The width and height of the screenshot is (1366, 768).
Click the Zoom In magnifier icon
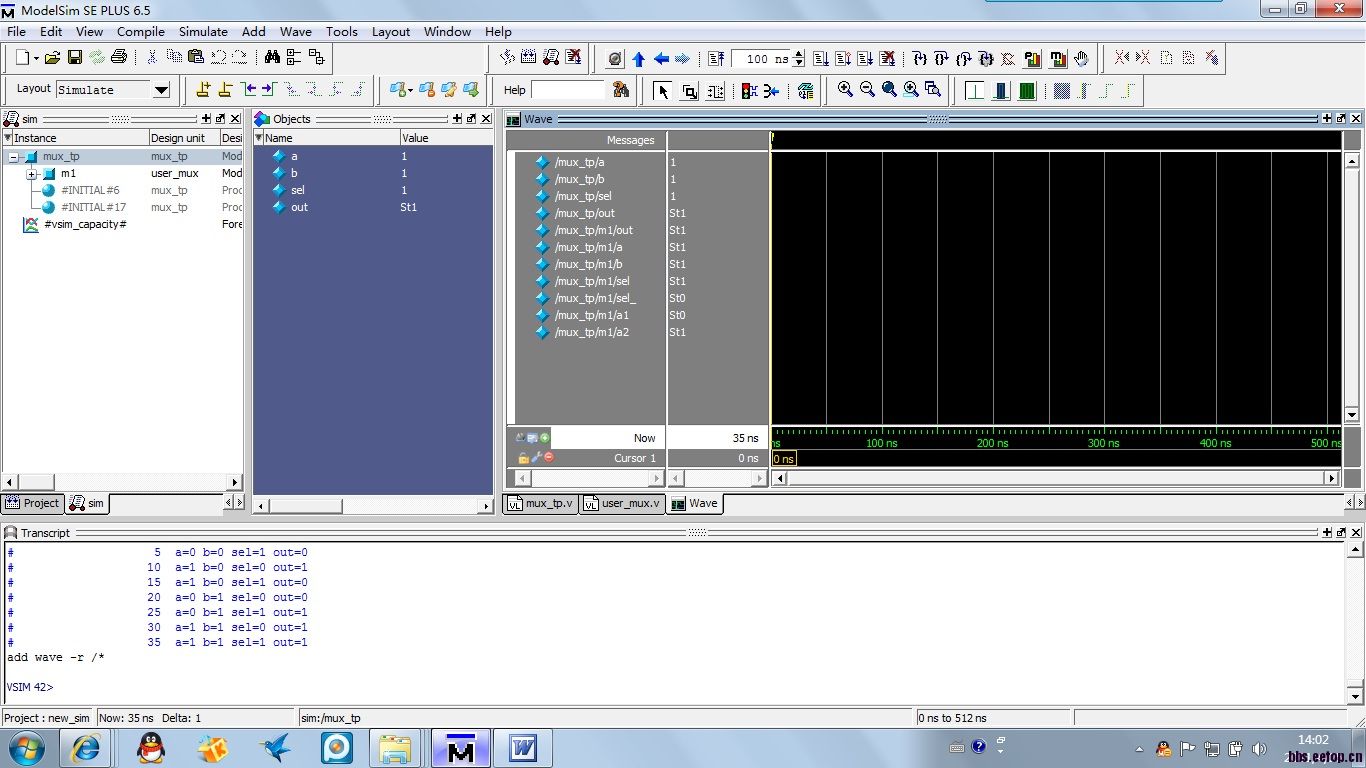pos(845,90)
